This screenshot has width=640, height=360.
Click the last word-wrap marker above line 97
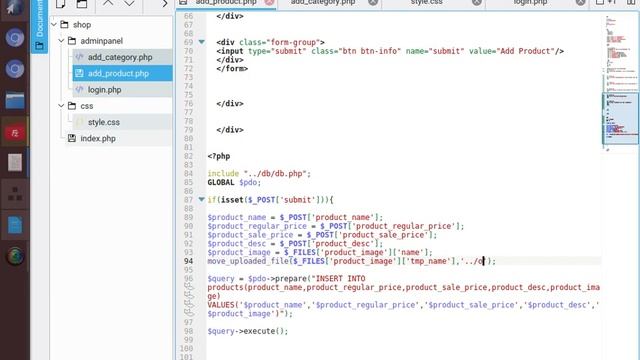pos(189,313)
